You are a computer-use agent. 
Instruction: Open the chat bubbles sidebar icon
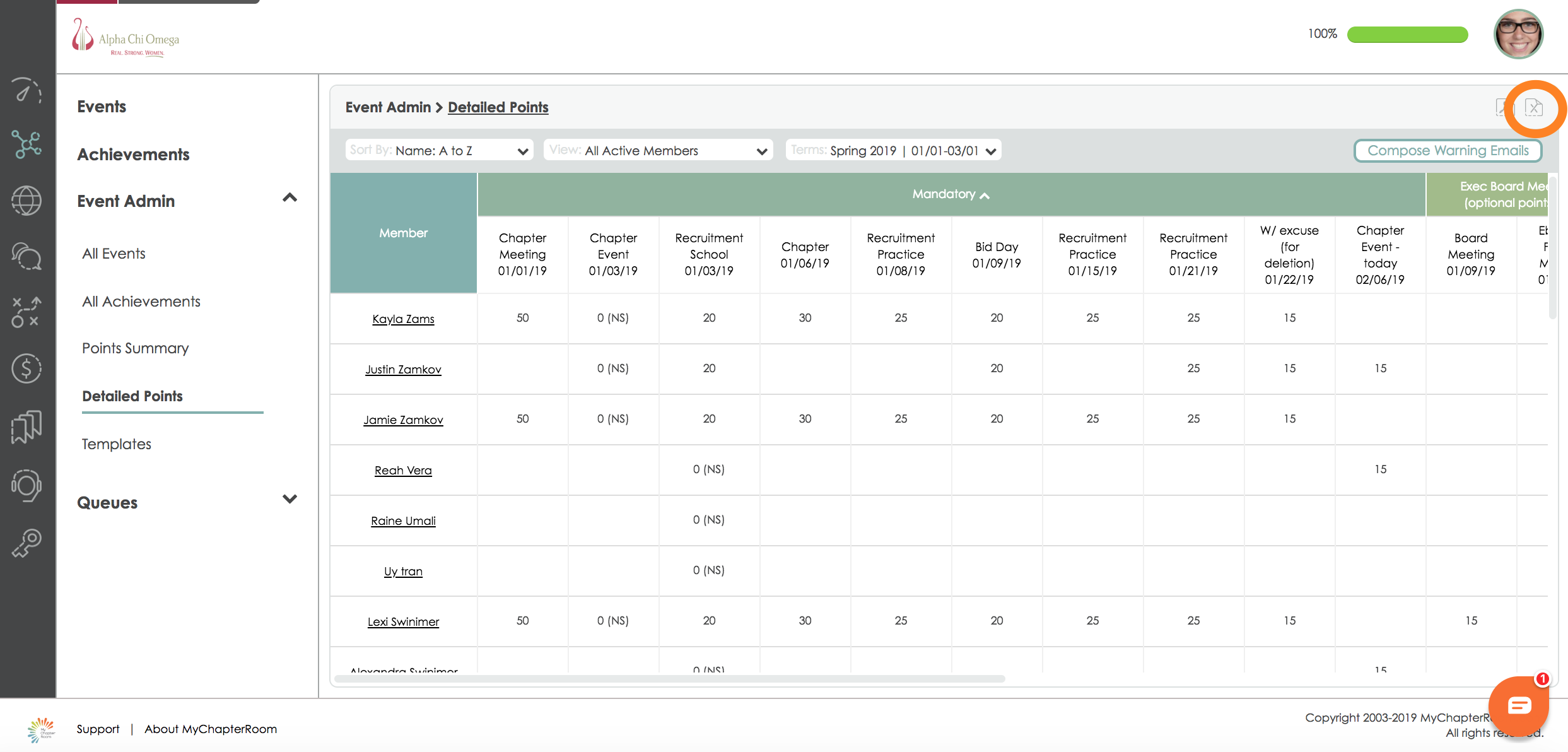(26, 256)
